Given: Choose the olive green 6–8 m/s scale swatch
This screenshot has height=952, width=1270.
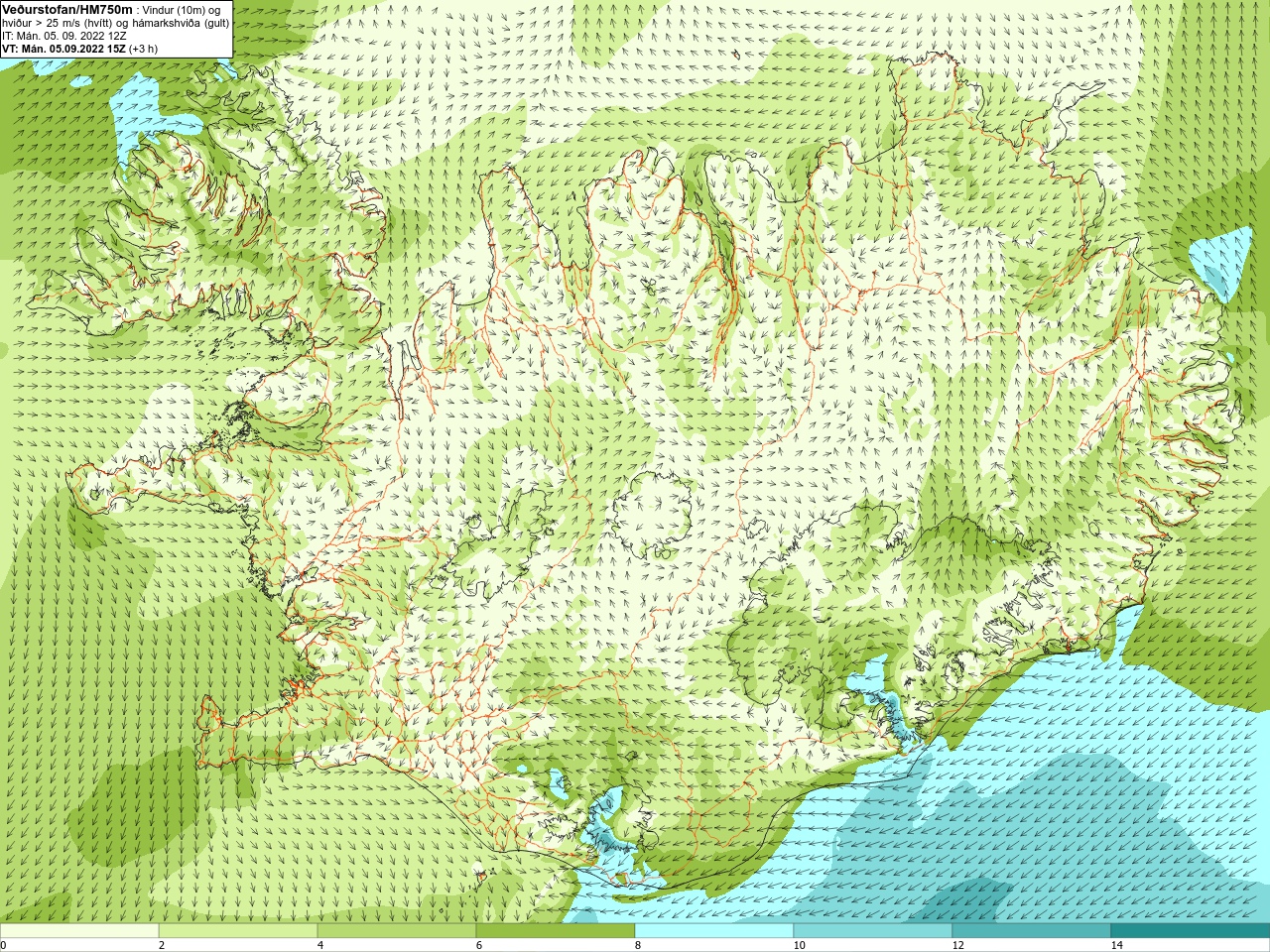Looking at the screenshot, I should click(556, 931).
